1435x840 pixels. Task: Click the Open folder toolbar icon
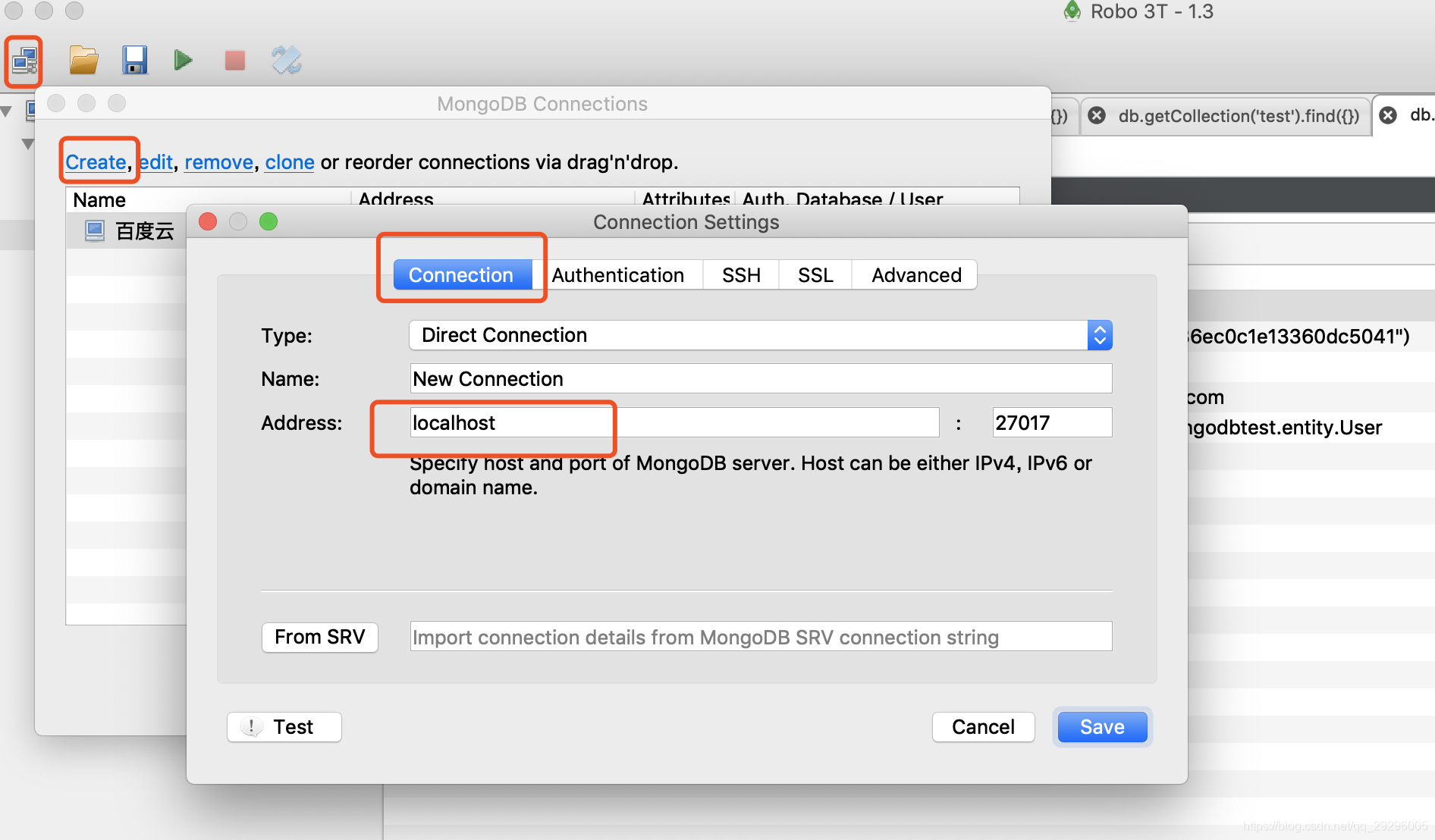coord(83,60)
